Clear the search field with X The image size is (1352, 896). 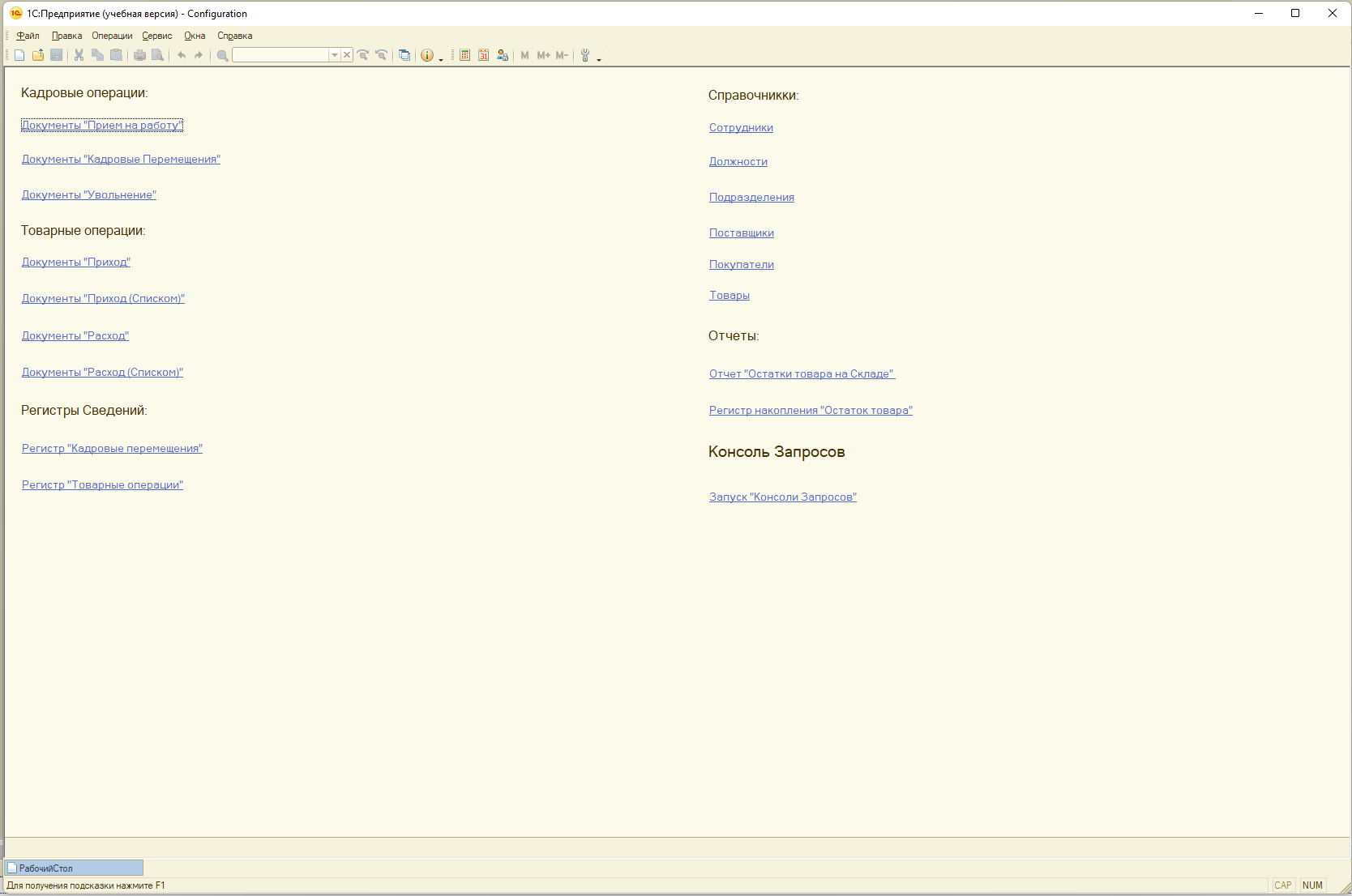[x=347, y=55]
